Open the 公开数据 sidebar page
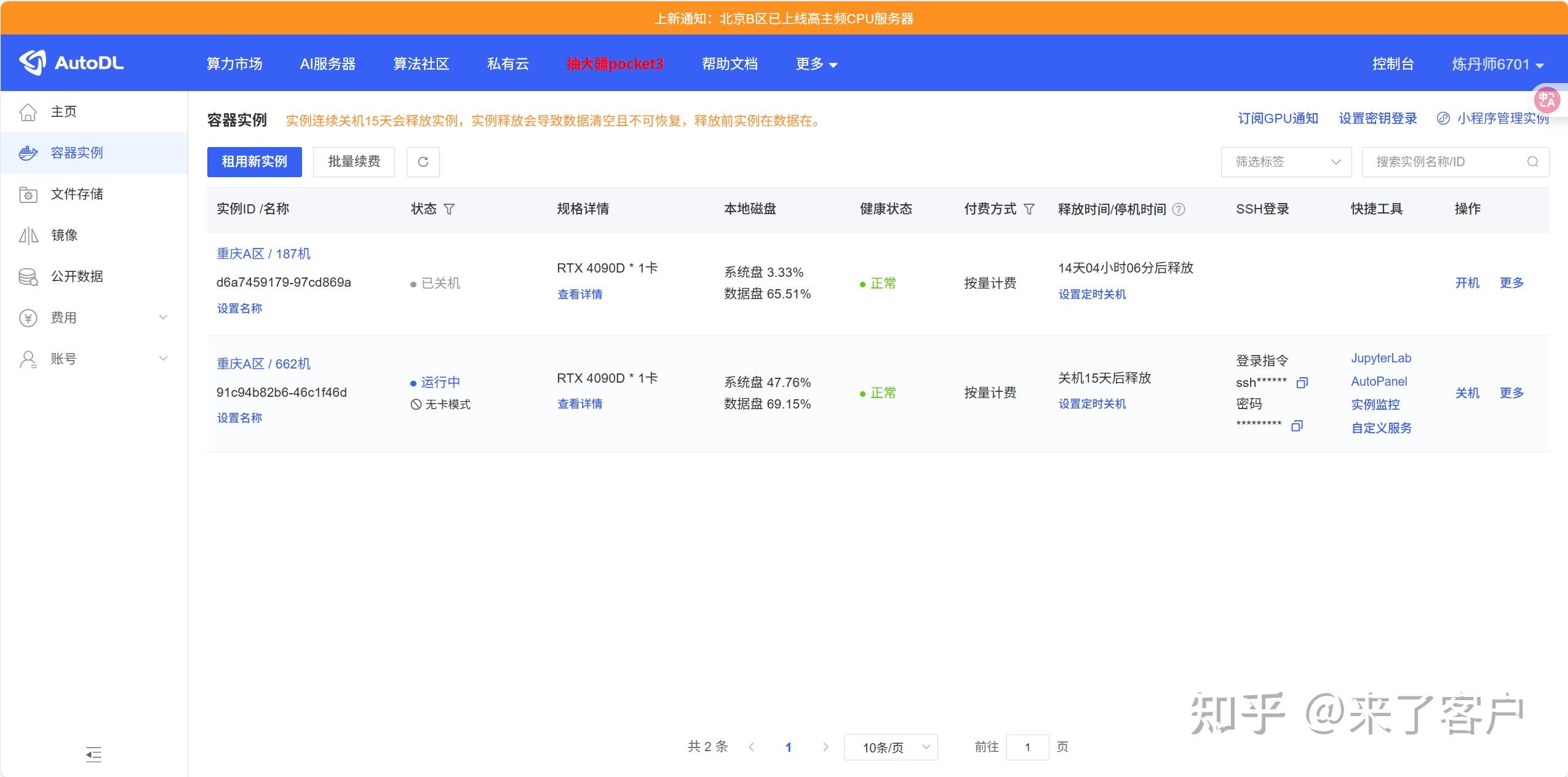1568x777 pixels. click(76, 276)
